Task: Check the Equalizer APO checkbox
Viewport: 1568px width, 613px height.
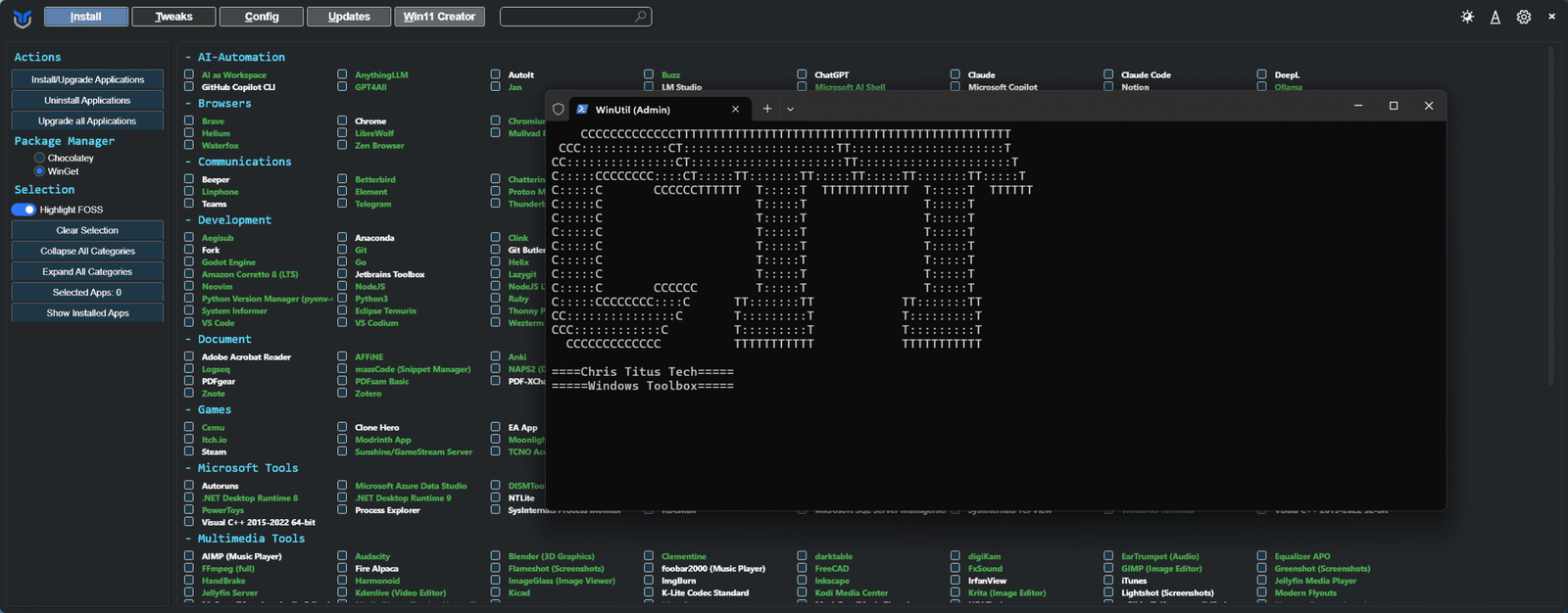Action: point(1262,555)
